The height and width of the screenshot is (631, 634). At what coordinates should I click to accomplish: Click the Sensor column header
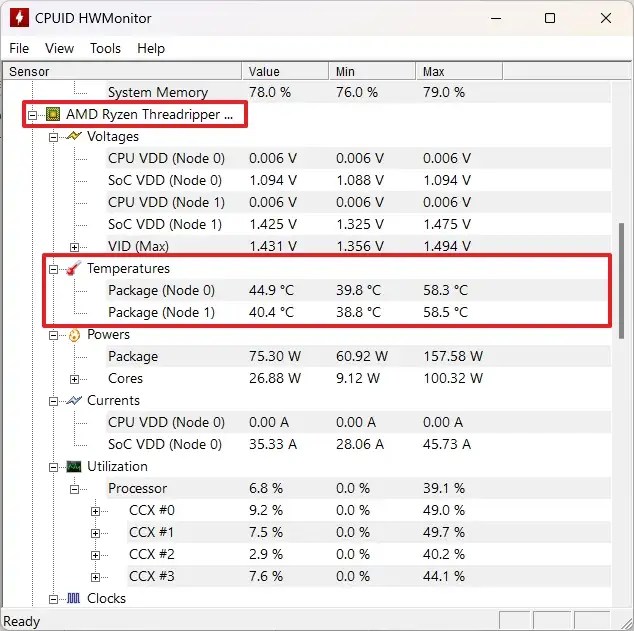(x=122, y=72)
